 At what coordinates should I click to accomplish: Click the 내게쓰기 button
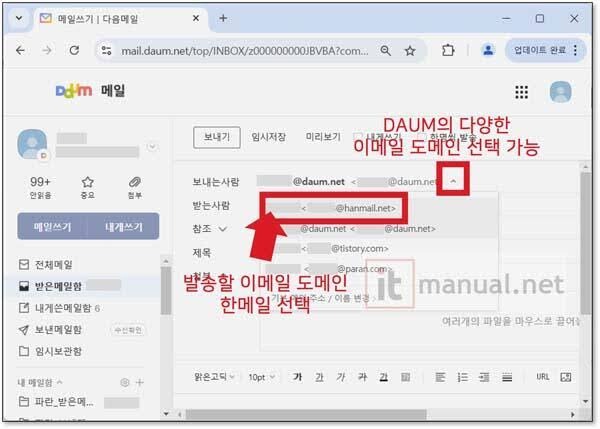(x=124, y=227)
